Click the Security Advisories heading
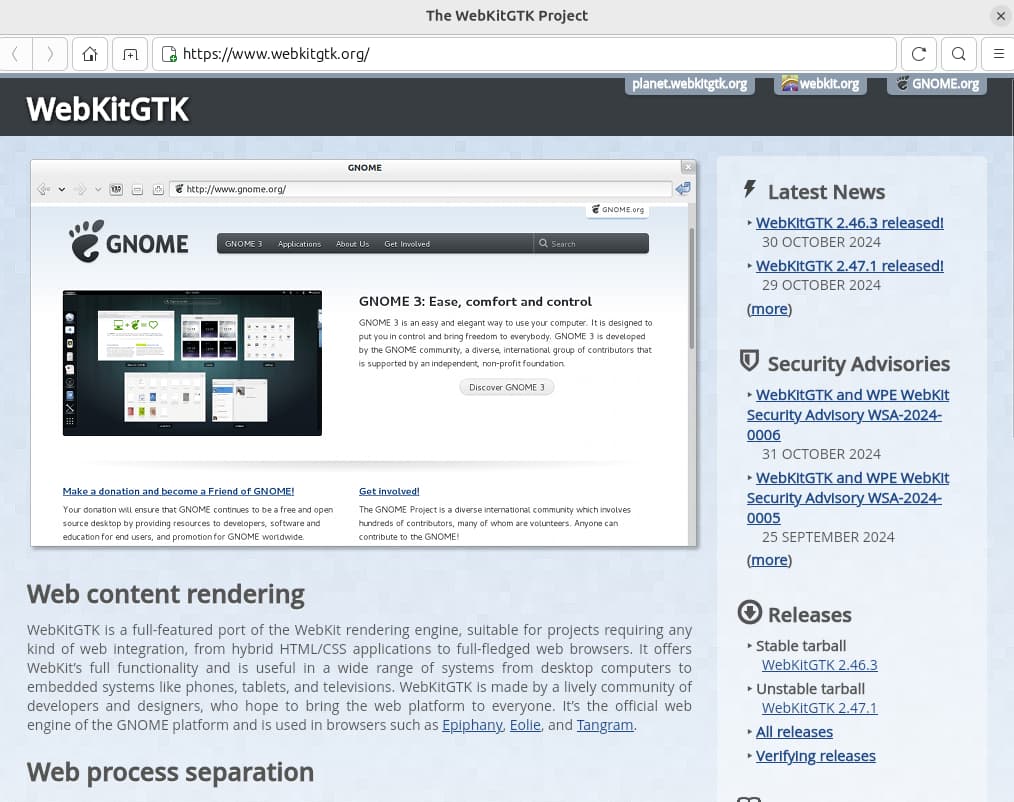 [x=858, y=364]
